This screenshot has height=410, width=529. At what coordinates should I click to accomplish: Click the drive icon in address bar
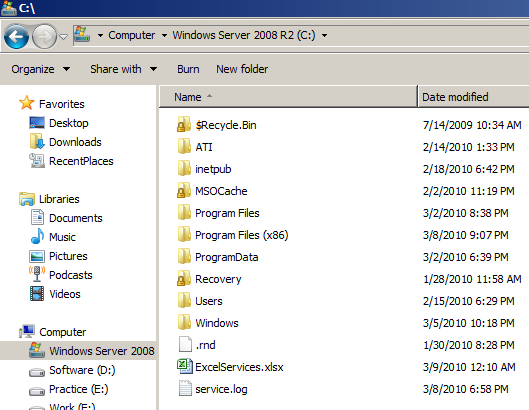(82, 34)
